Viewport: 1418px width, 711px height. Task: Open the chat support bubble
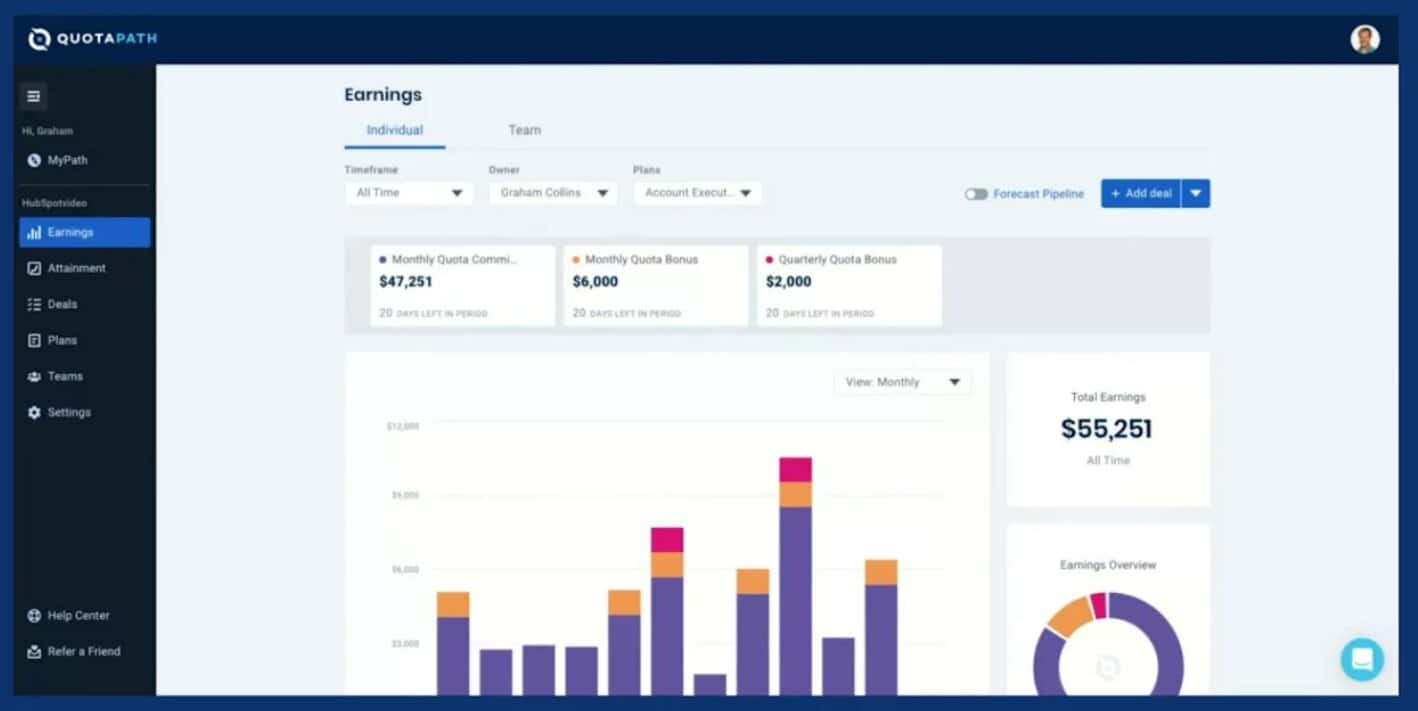1362,660
